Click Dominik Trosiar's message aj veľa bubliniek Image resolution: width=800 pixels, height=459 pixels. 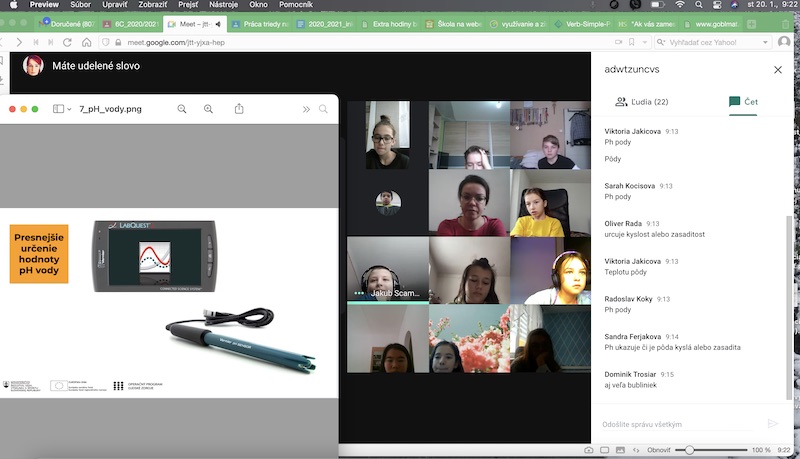630,385
